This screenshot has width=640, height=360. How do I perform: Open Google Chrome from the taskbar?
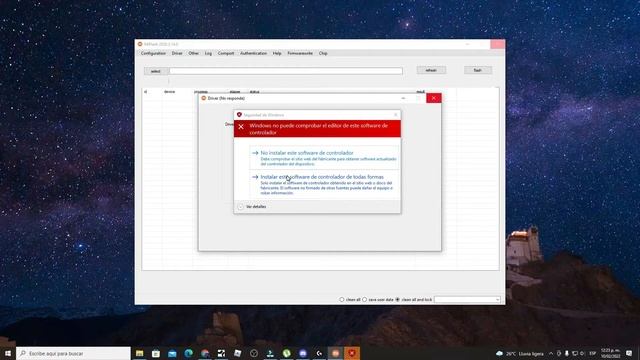[x=205, y=353]
